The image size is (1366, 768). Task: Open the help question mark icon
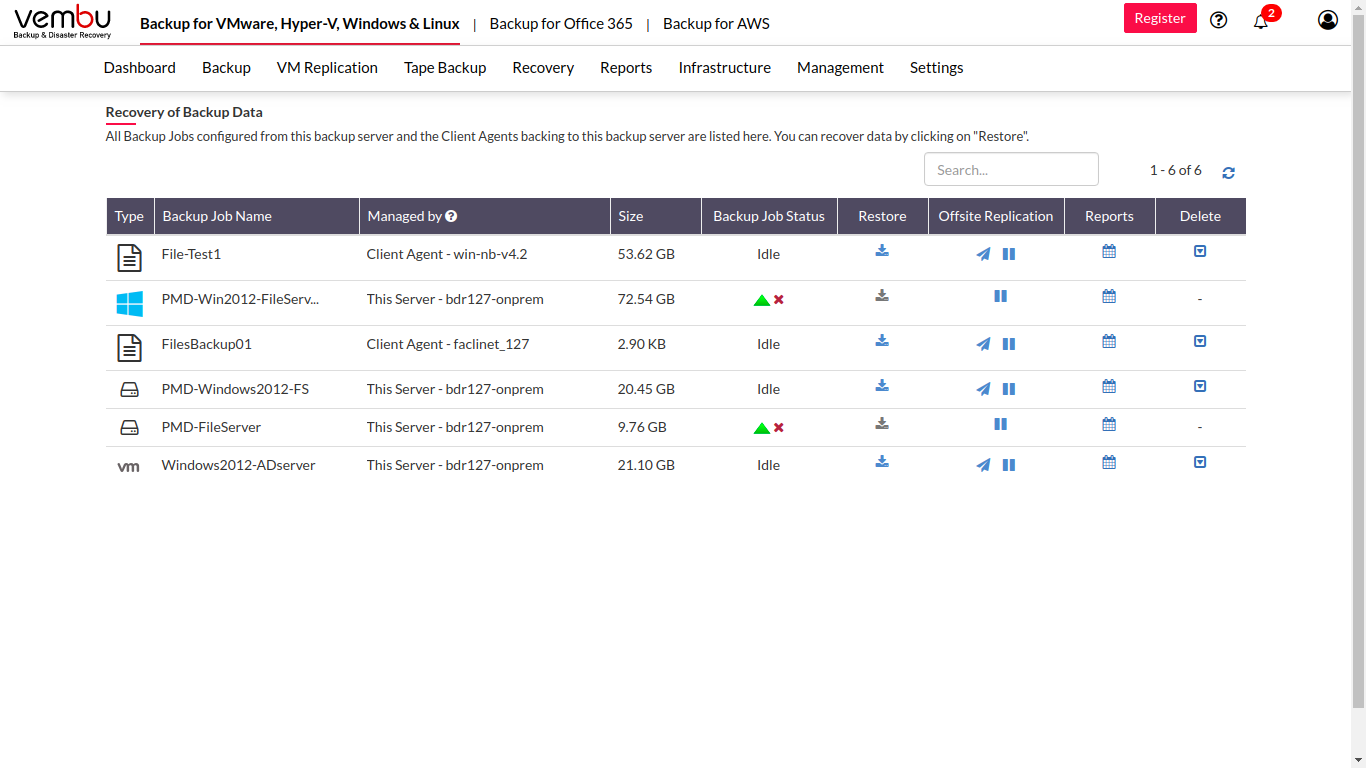tap(1218, 19)
